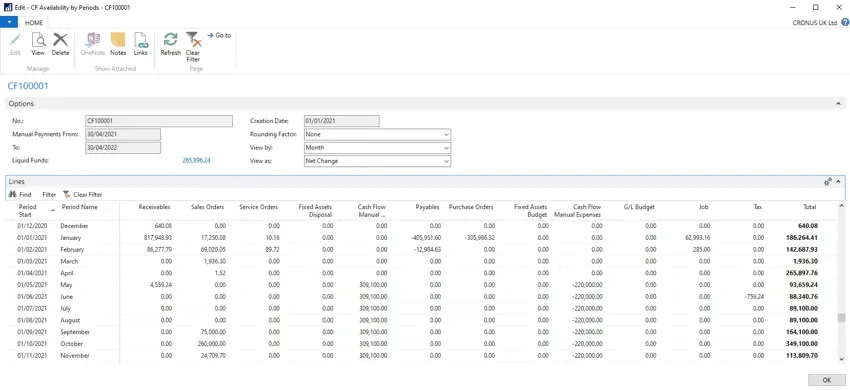Viewport: 850px width, 390px height.
Task: Click June tax value -759.24
Action: 754,297
